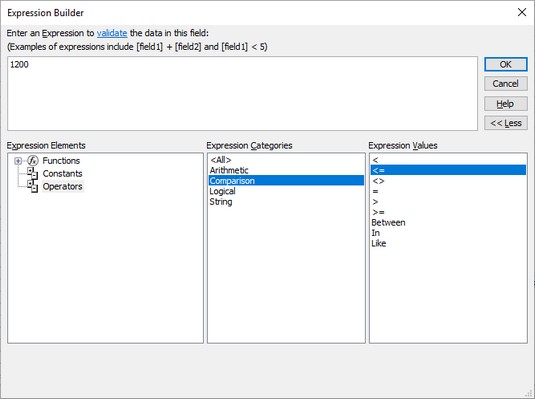Select the <> operator value
This screenshot has height=399, width=535.
point(448,181)
